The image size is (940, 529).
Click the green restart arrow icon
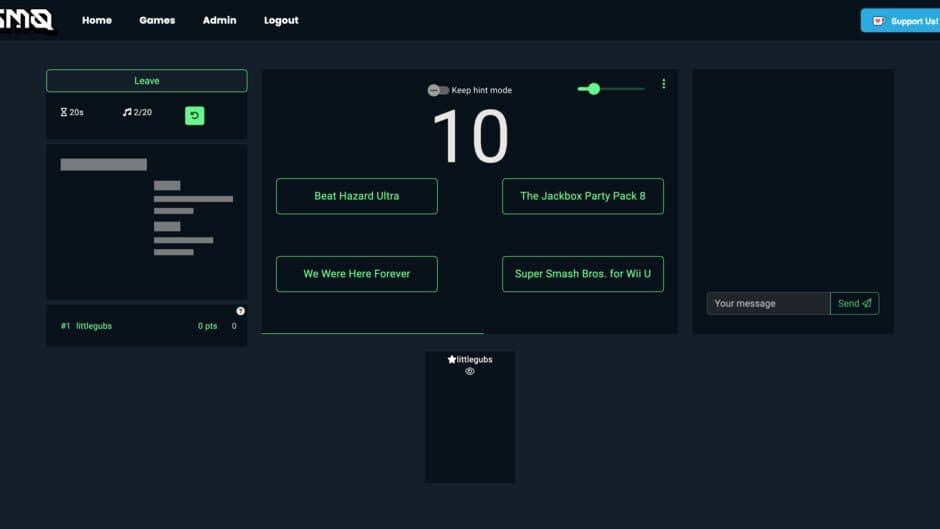click(x=194, y=115)
